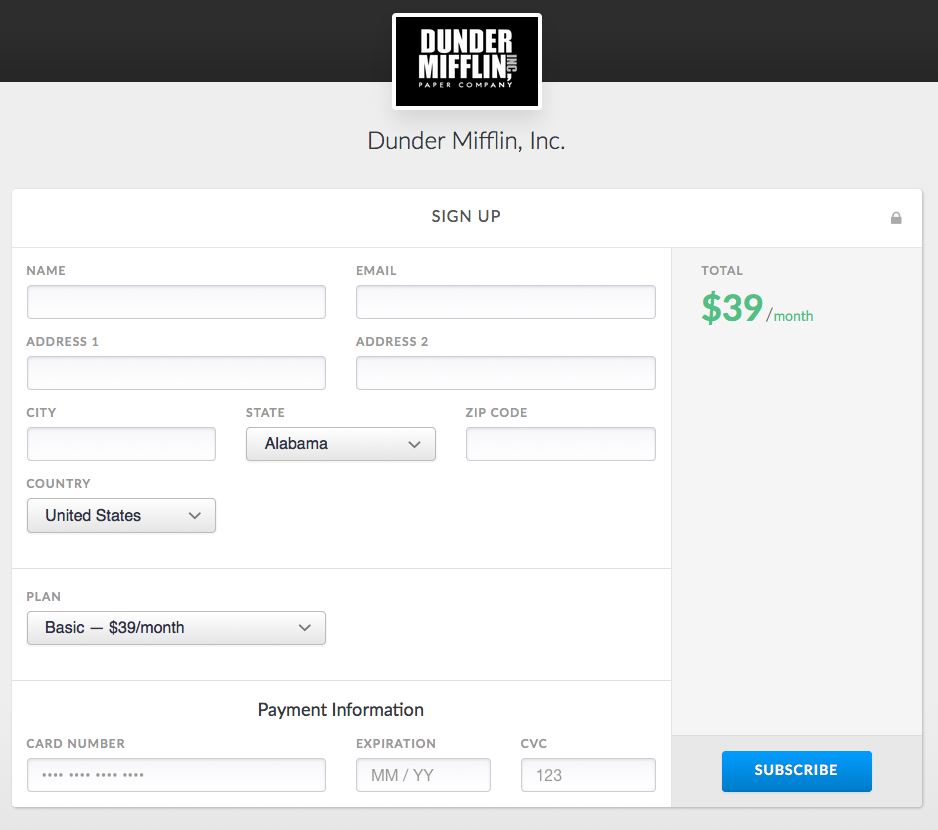The height and width of the screenshot is (830, 938).
Task: Click the Country dropdown chevron arrow
Action: coord(196,515)
